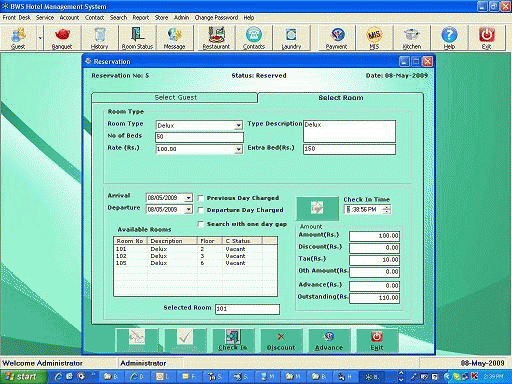The width and height of the screenshot is (512, 384).
Task: Click the Room No column header
Action: coord(131,241)
